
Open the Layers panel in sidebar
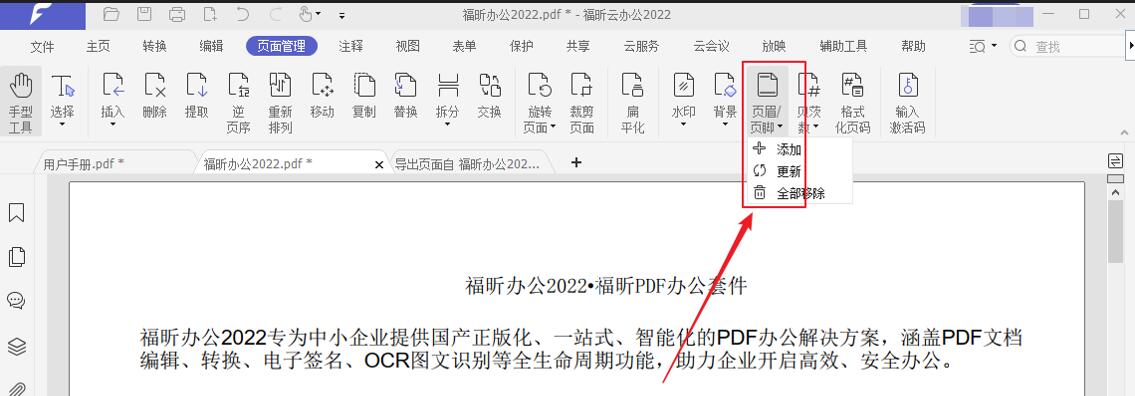point(16,346)
